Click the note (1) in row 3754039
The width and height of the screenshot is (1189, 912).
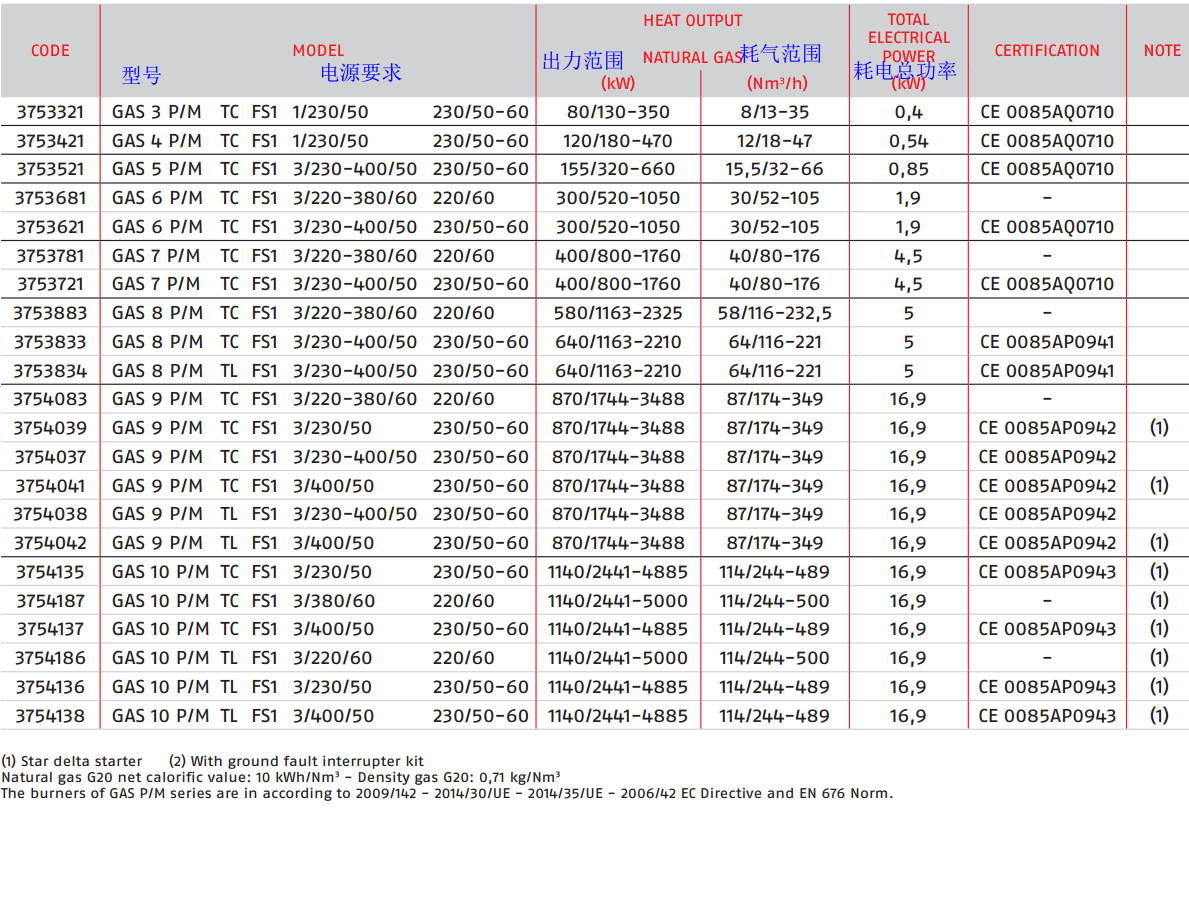pyautogui.click(x=1158, y=428)
